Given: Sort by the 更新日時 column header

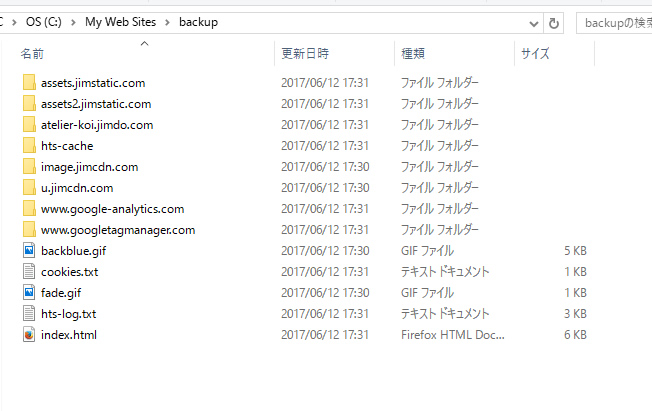Looking at the screenshot, I should pyautogui.click(x=305, y=53).
